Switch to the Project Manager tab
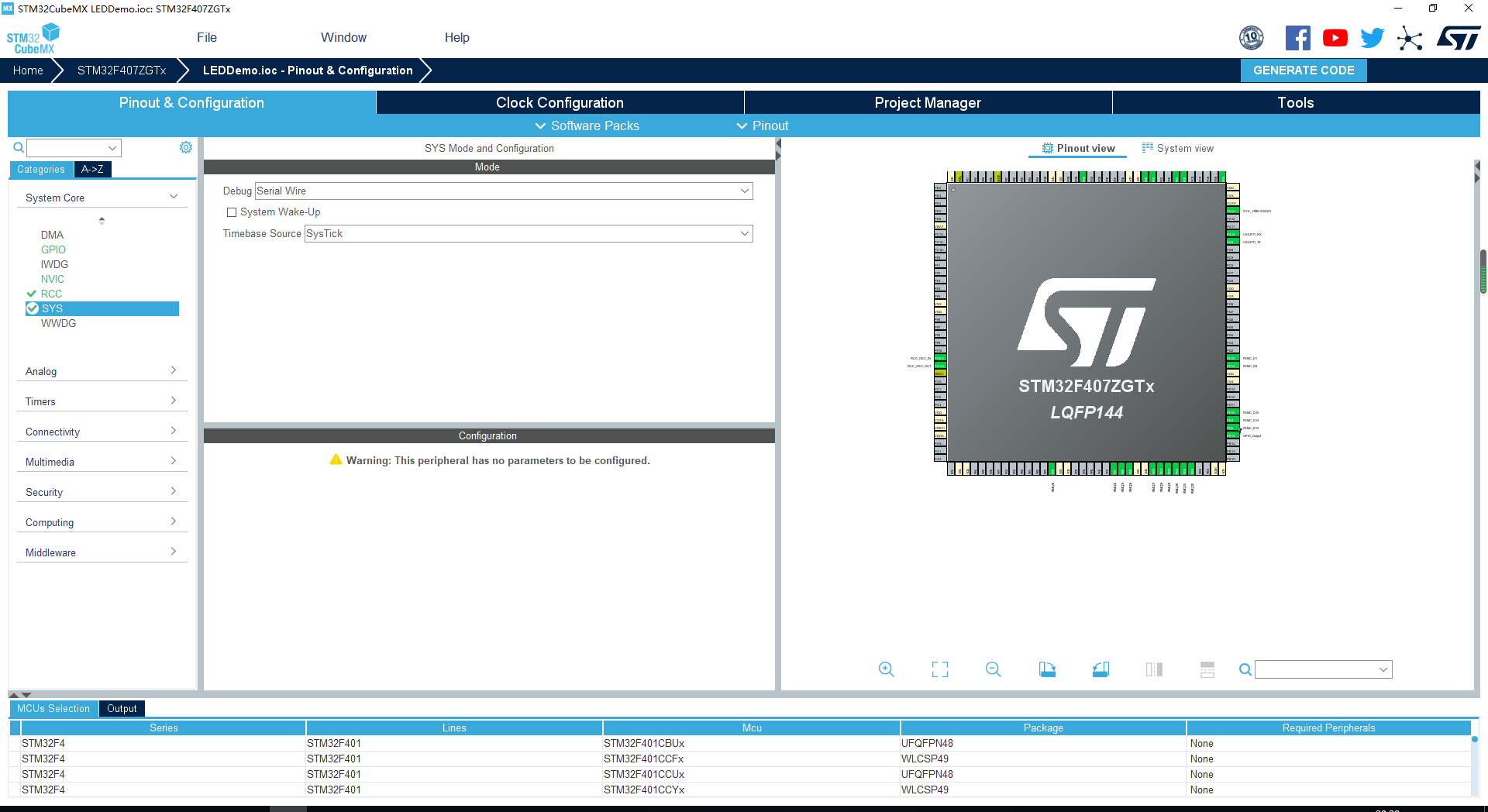Screen dimensions: 1488x812 click(928, 102)
